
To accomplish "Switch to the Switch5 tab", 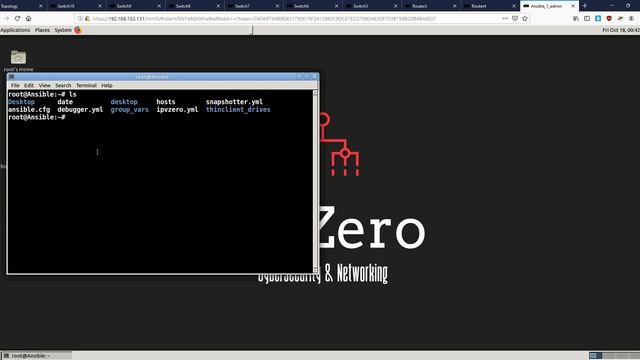I will pos(371,6).
